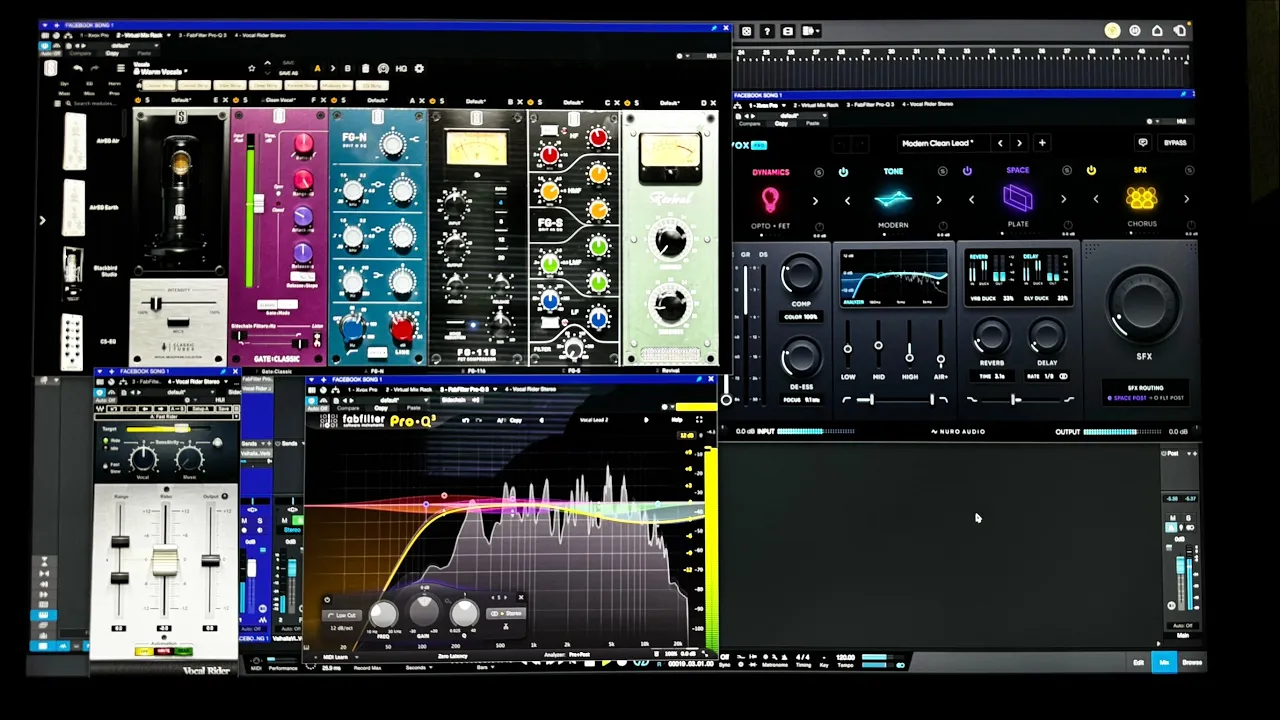
Task: Open the Pro-Q 3 Vocal Lead 2 preset menu
Action: [594, 420]
